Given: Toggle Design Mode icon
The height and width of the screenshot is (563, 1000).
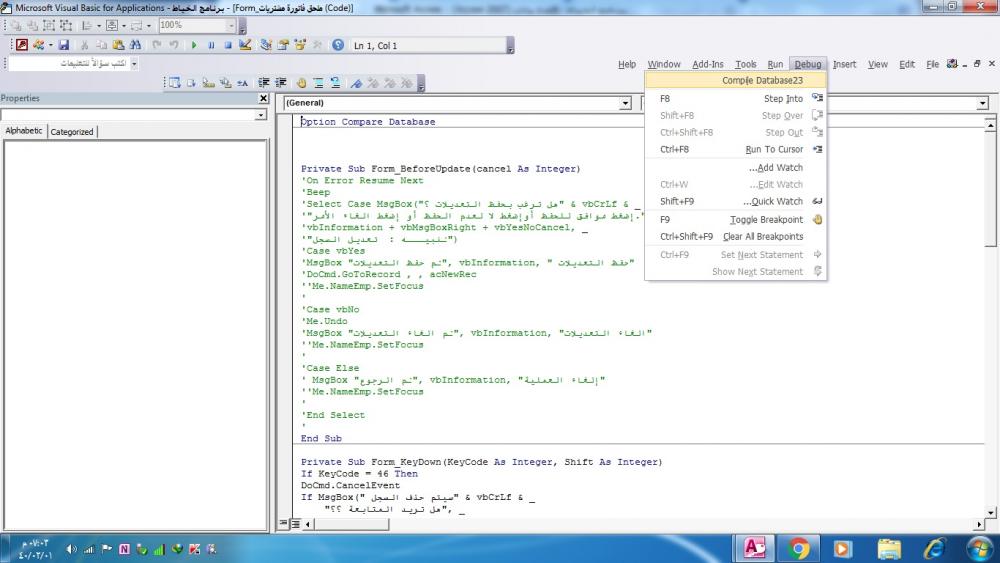Looking at the screenshot, I should click(x=245, y=45).
